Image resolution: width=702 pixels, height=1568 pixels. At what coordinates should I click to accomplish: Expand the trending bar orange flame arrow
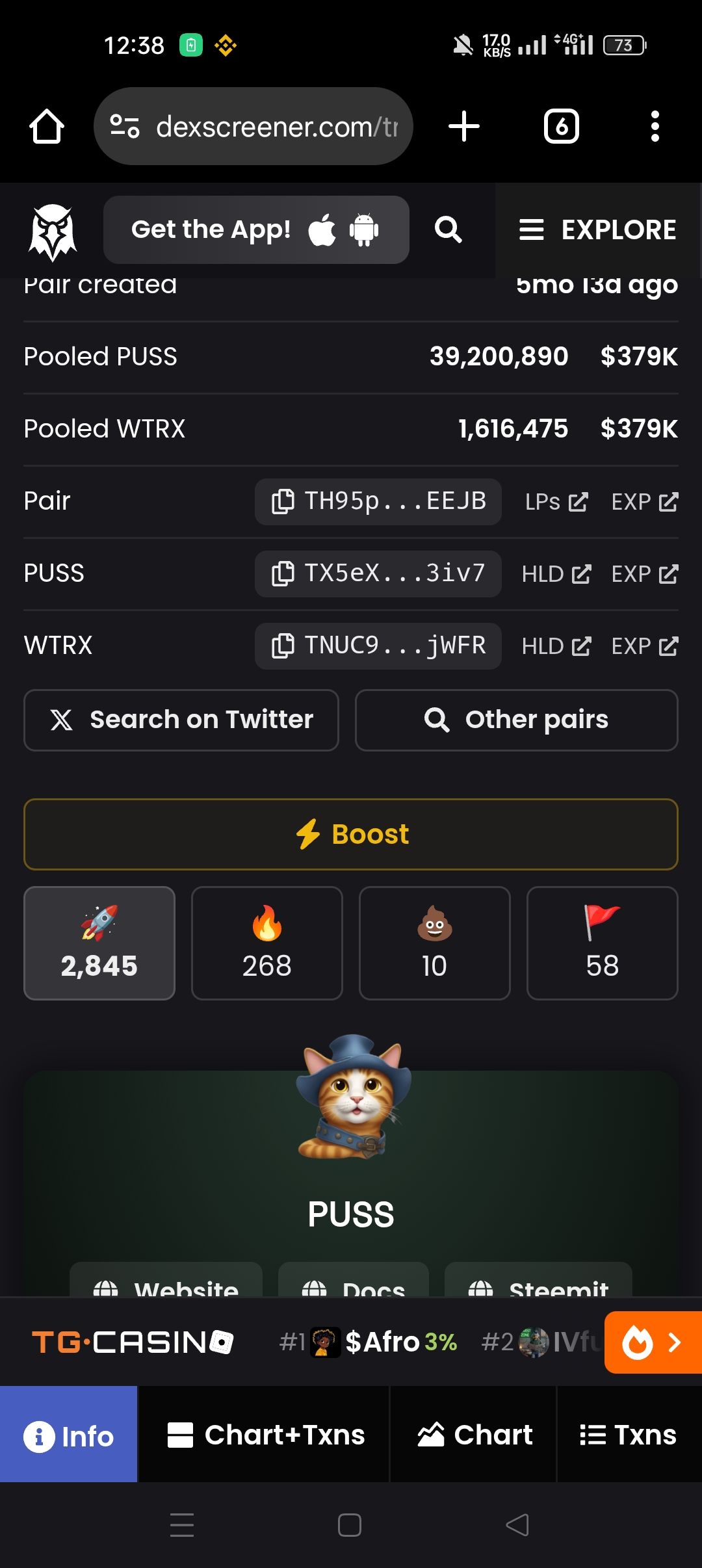pos(653,1342)
